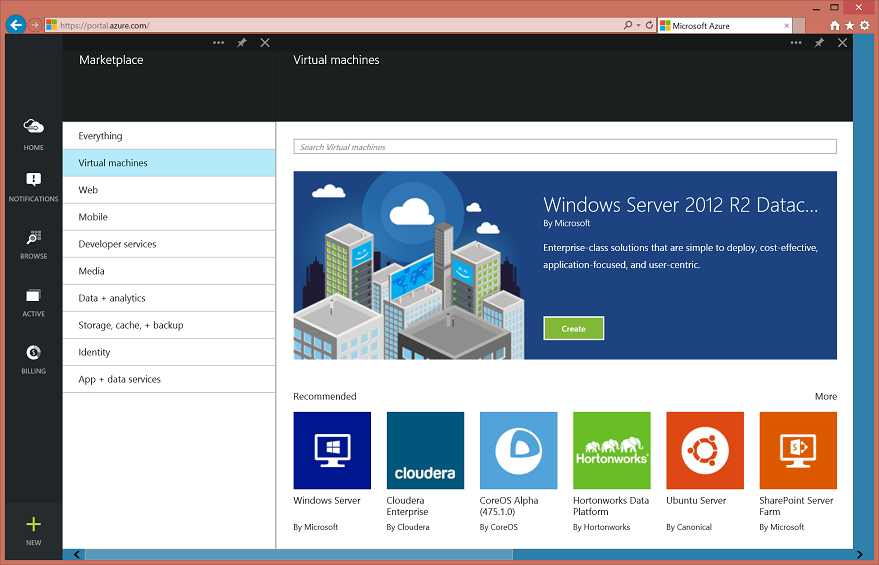Click the 'By Cloudera' publisher text
The width and height of the screenshot is (879, 565).
(x=408, y=527)
